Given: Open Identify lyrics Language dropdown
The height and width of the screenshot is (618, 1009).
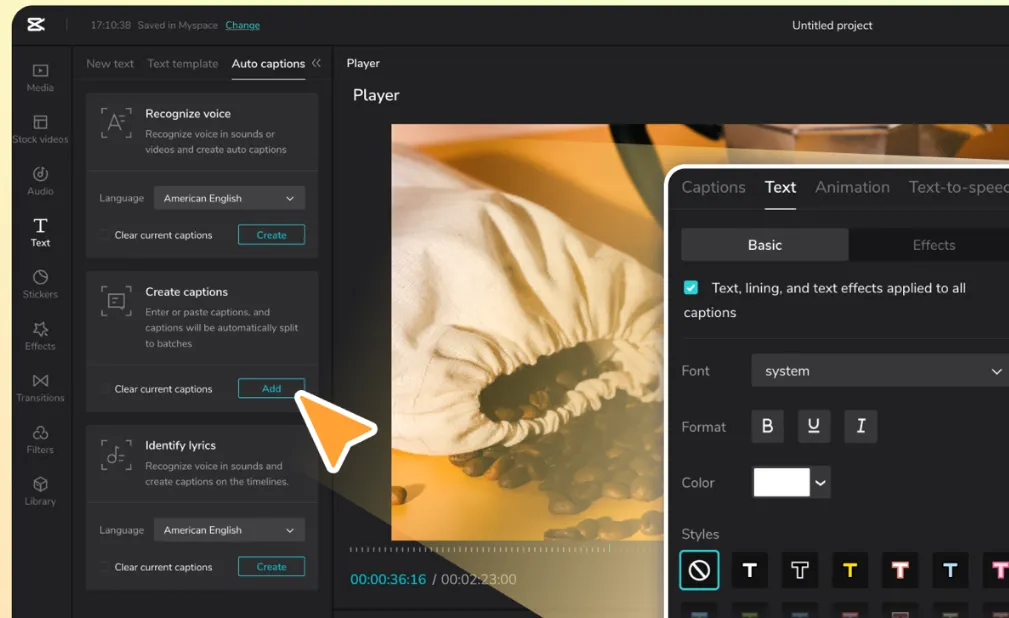Looking at the screenshot, I should point(229,530).
